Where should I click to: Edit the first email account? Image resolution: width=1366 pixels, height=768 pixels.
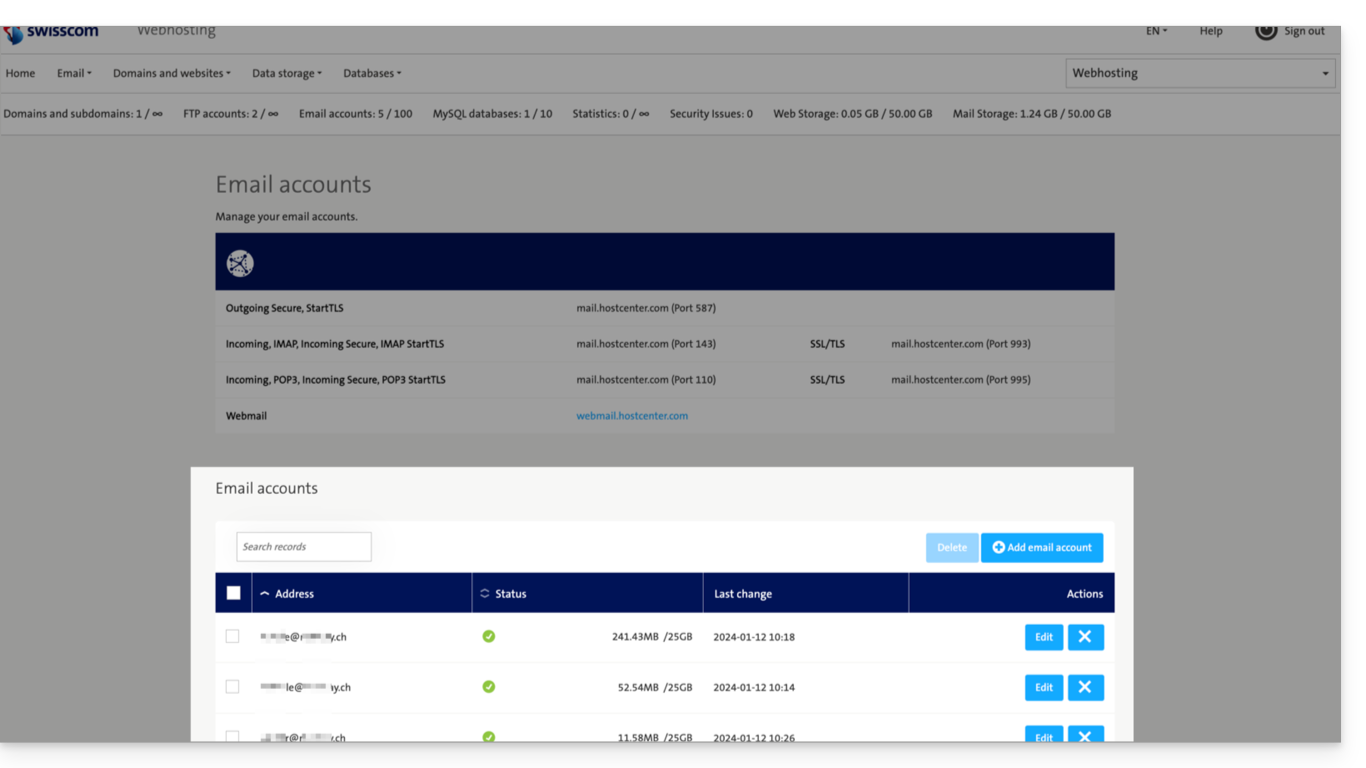click(x=1043, y=637)
